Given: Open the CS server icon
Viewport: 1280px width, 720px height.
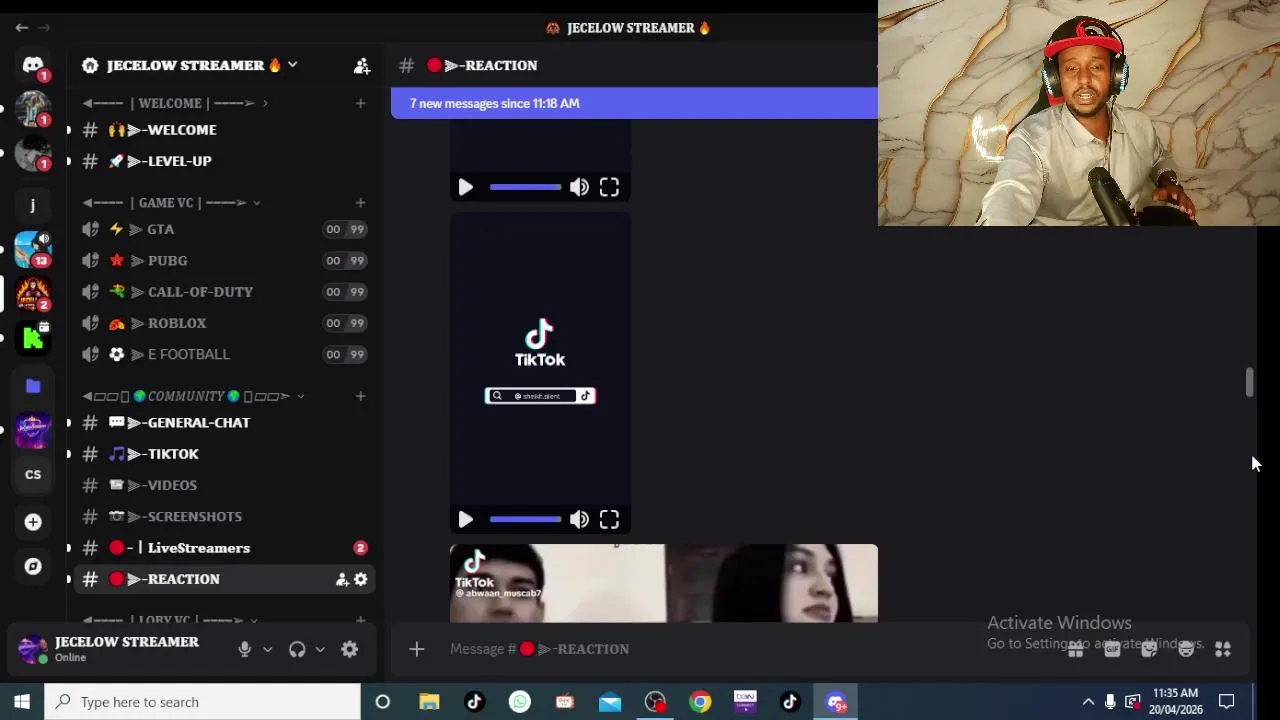Looking at the screenshot, I should coord(33,475).
